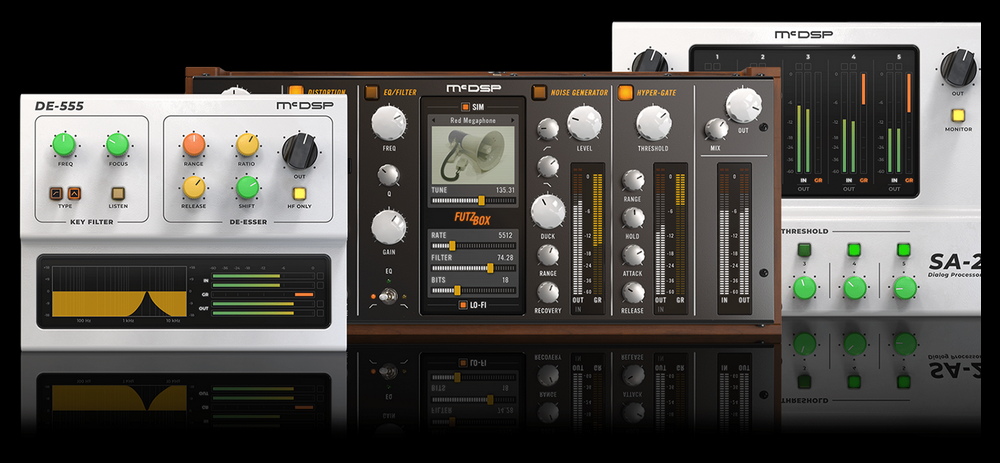This screenshot has height=463, width=1000.
Task: Click the Noise Generator low-pass filter knob
Action: click(548, 166)
